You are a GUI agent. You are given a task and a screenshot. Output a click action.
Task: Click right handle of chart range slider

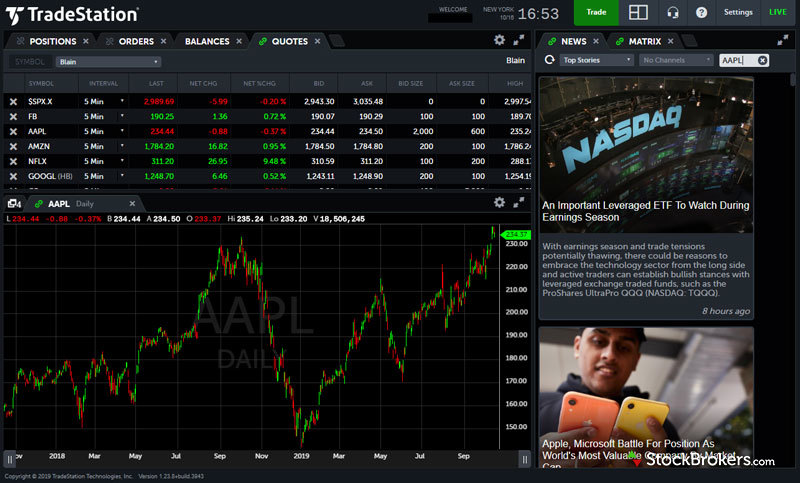[524, 460]
